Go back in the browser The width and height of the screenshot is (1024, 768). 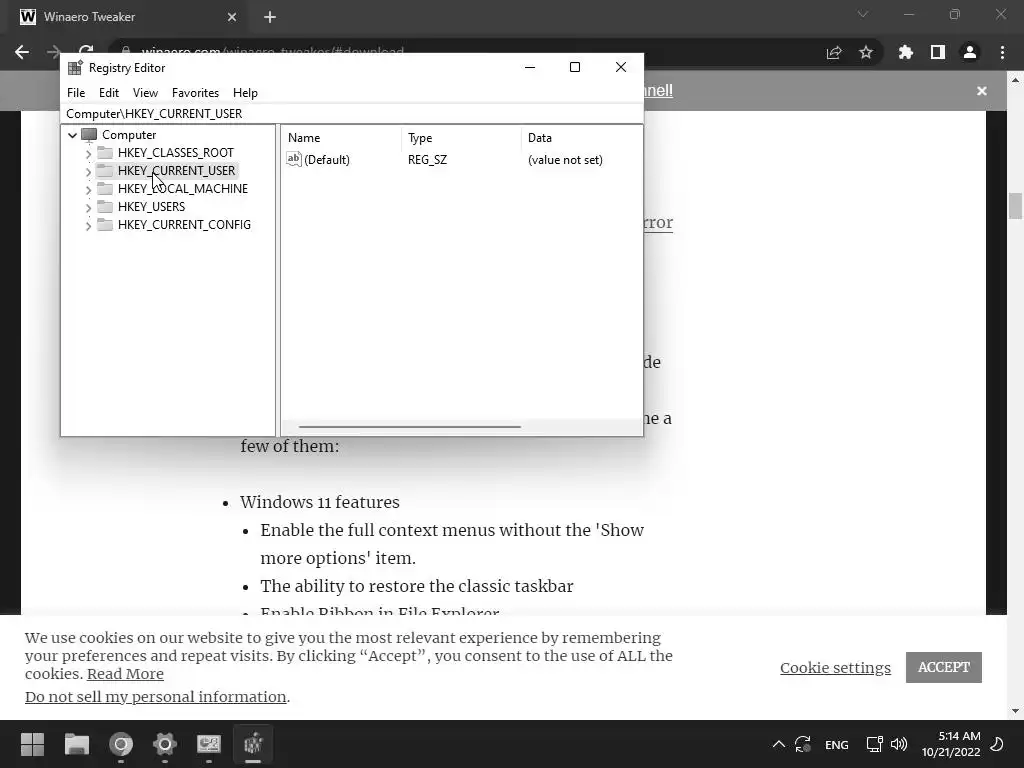pos(22,52)
